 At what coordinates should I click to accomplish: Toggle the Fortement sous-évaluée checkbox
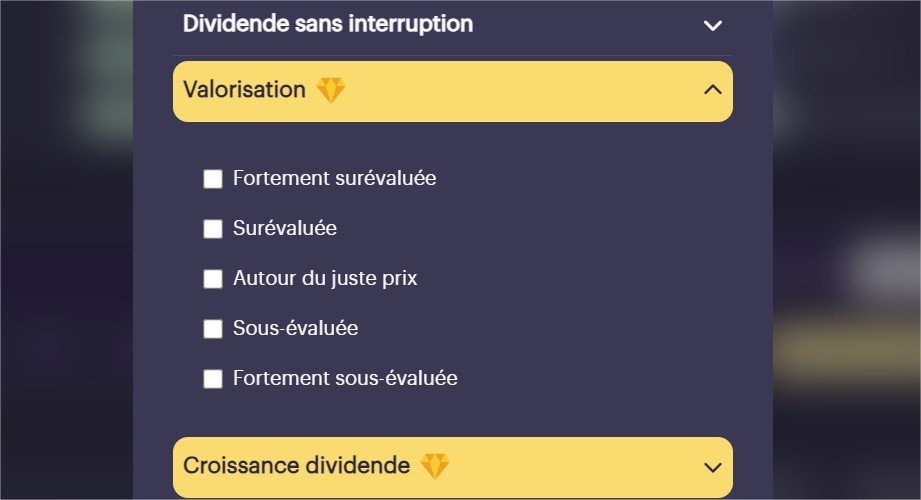[x=213, y=378]
